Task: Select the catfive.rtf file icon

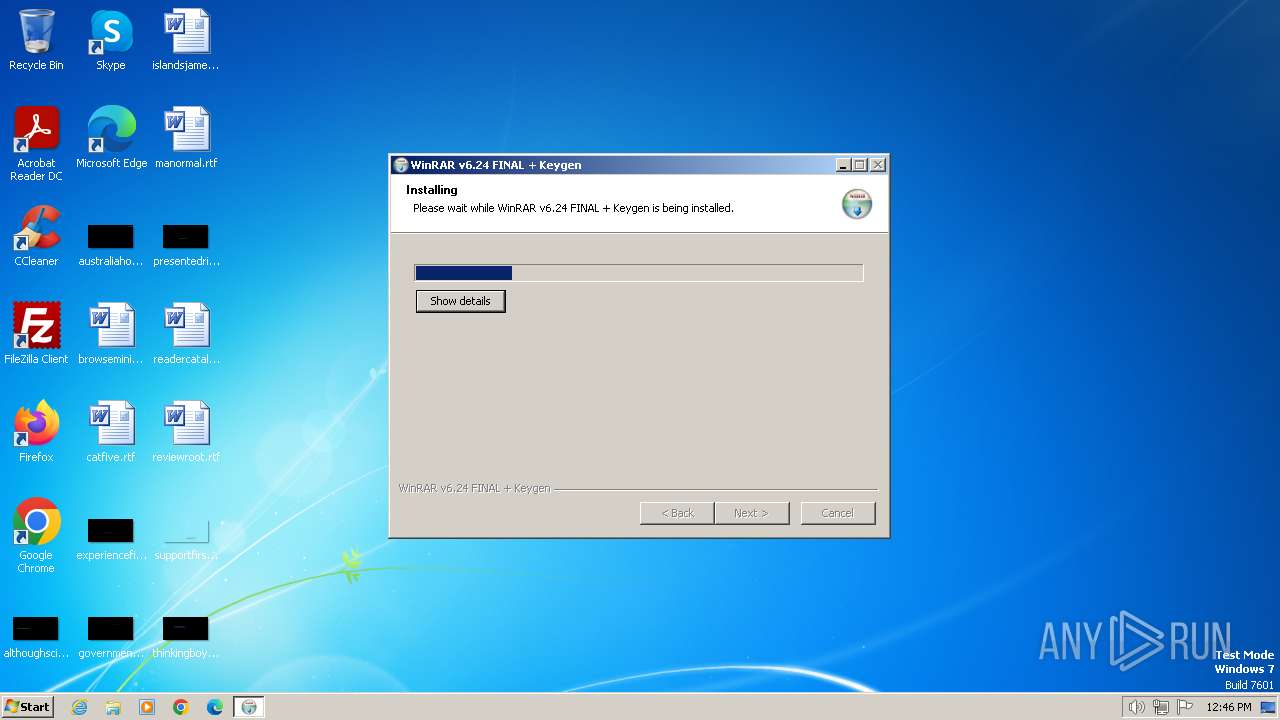Action: pyautogui.click(x=111, y=432)
